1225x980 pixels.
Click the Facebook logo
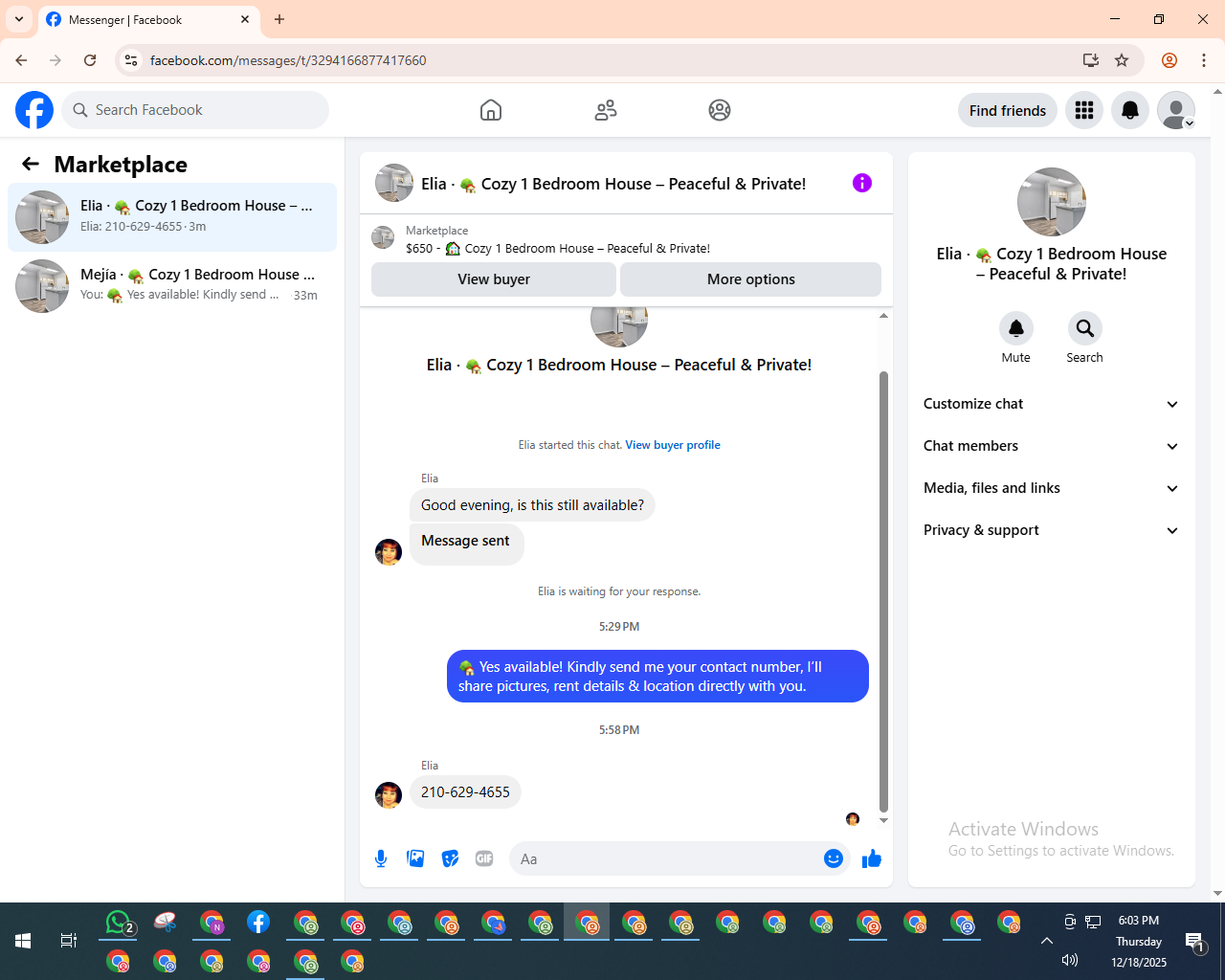[34, 110]
